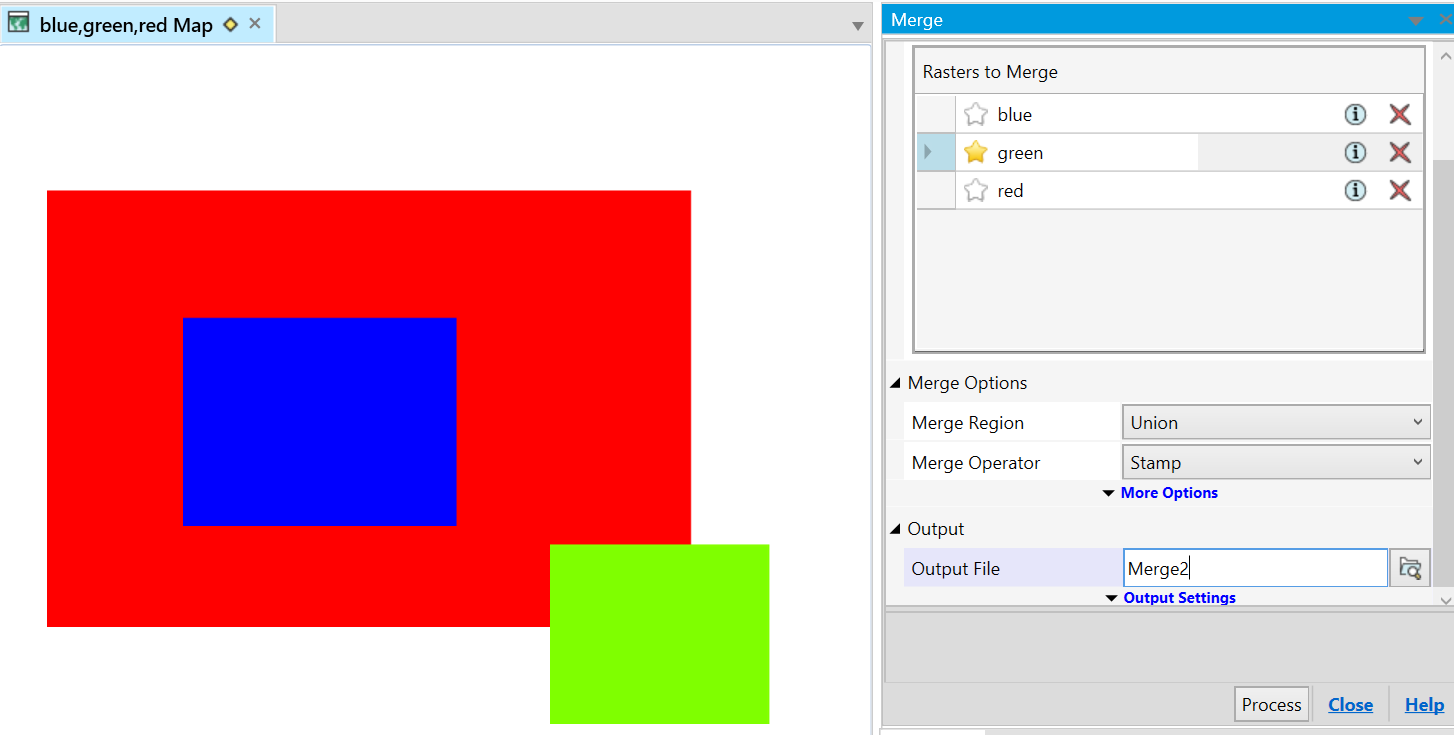Browse for output file location
Image resolution: width=1454 pixels, height=735 pixels.
click(1410, 568)
